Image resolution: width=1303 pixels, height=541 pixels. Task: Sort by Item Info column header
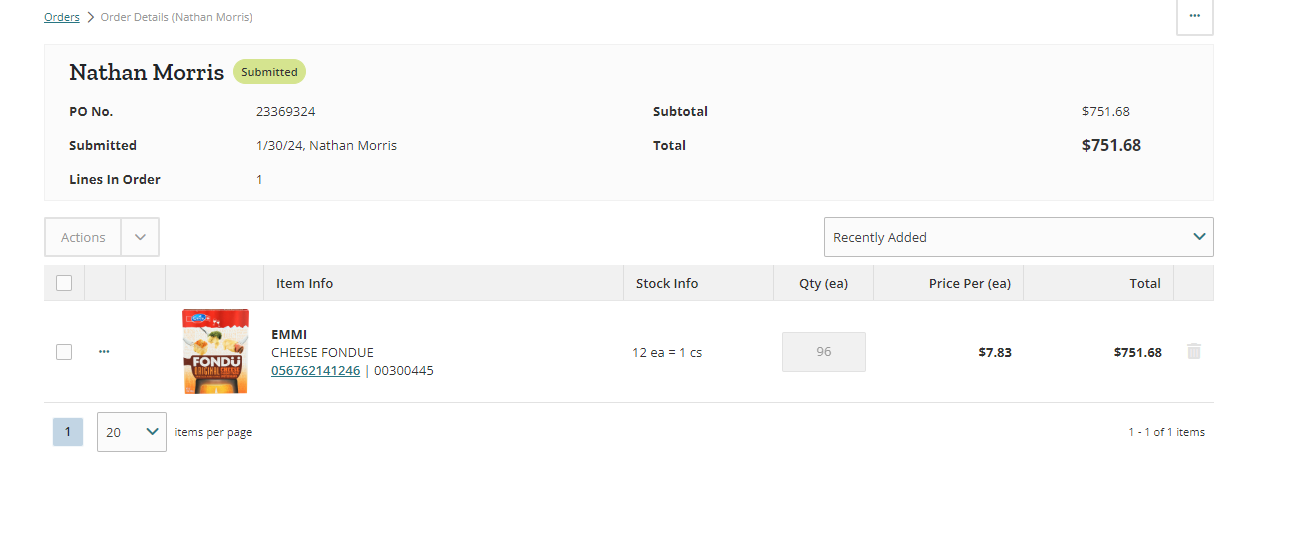click(304, 283)
